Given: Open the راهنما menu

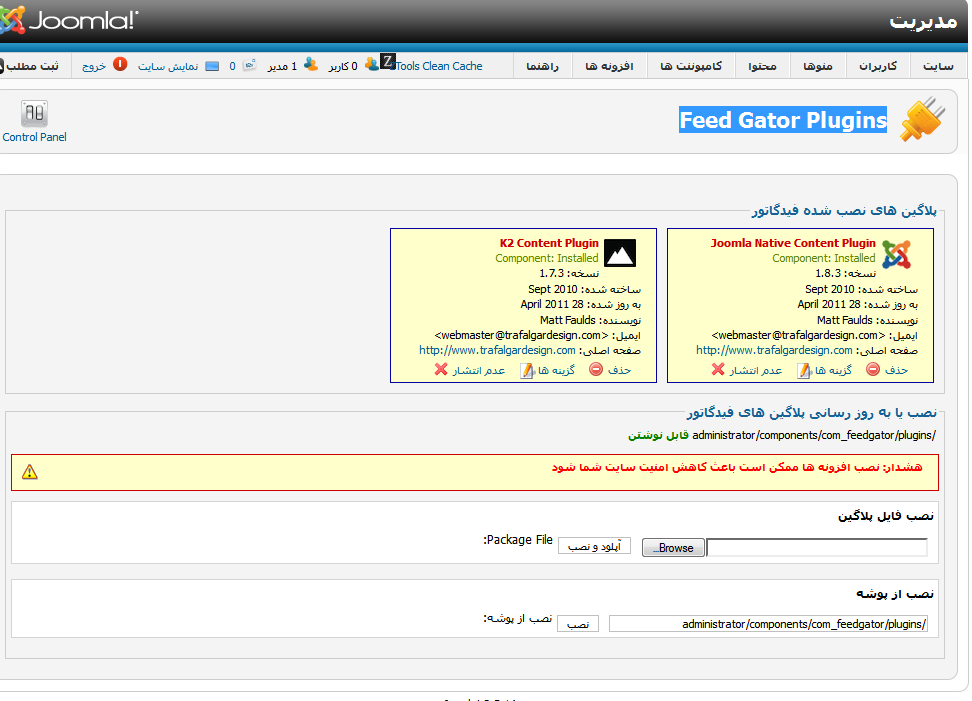Looking at the screenshot, I should point(542,66).
